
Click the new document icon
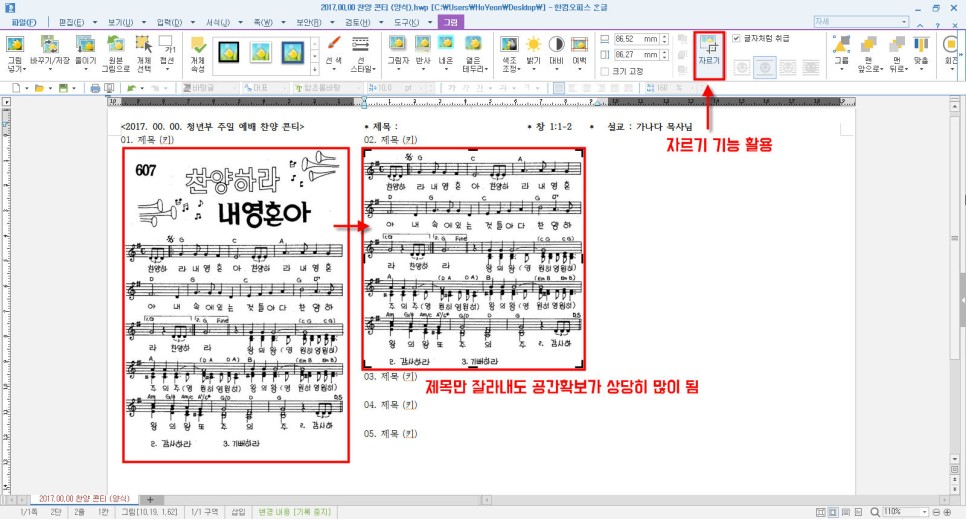pos(16,88)
